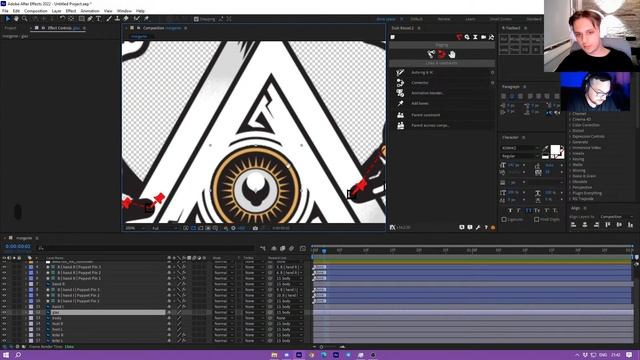
Task: Open the Duik wrench settings icon
Action: pos(478,227)
